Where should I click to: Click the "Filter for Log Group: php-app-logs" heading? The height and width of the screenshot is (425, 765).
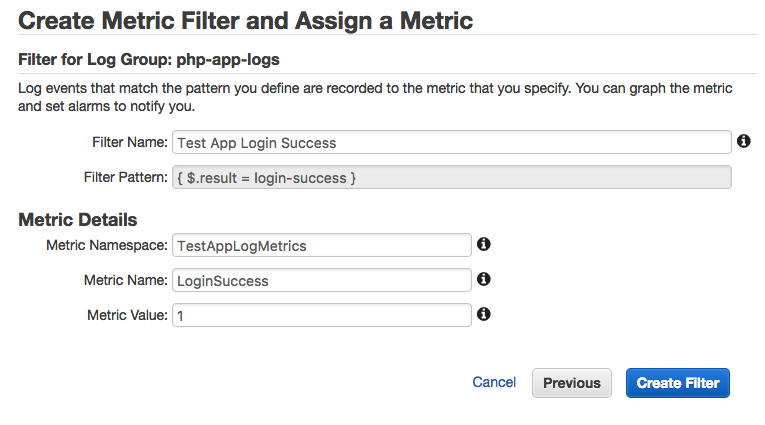click(x=155, y=60)
